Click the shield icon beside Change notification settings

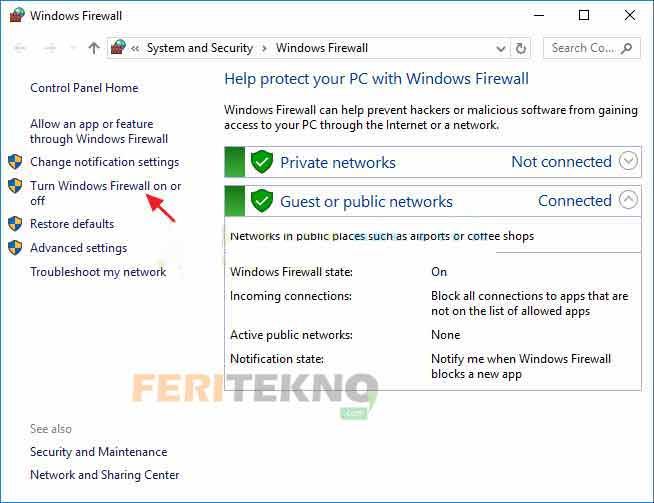pyautogui.click(x=15, y=162)
